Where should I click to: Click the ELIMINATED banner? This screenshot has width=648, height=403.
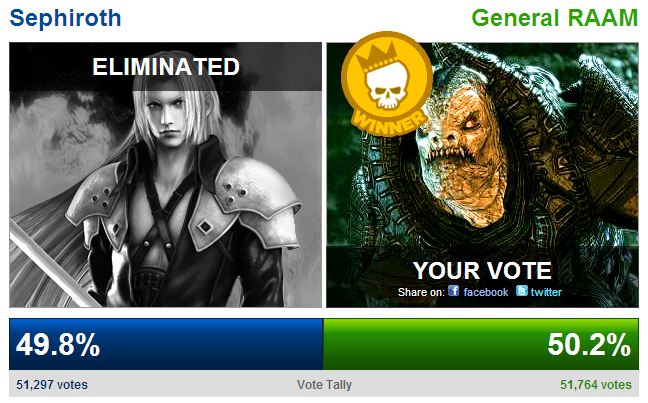[x=165, y=67]
